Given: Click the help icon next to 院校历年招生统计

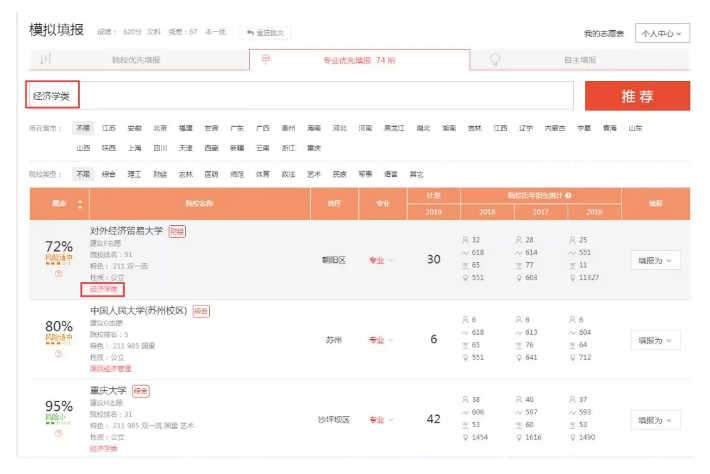Looking at the screenshot, I should click(569, 197).
